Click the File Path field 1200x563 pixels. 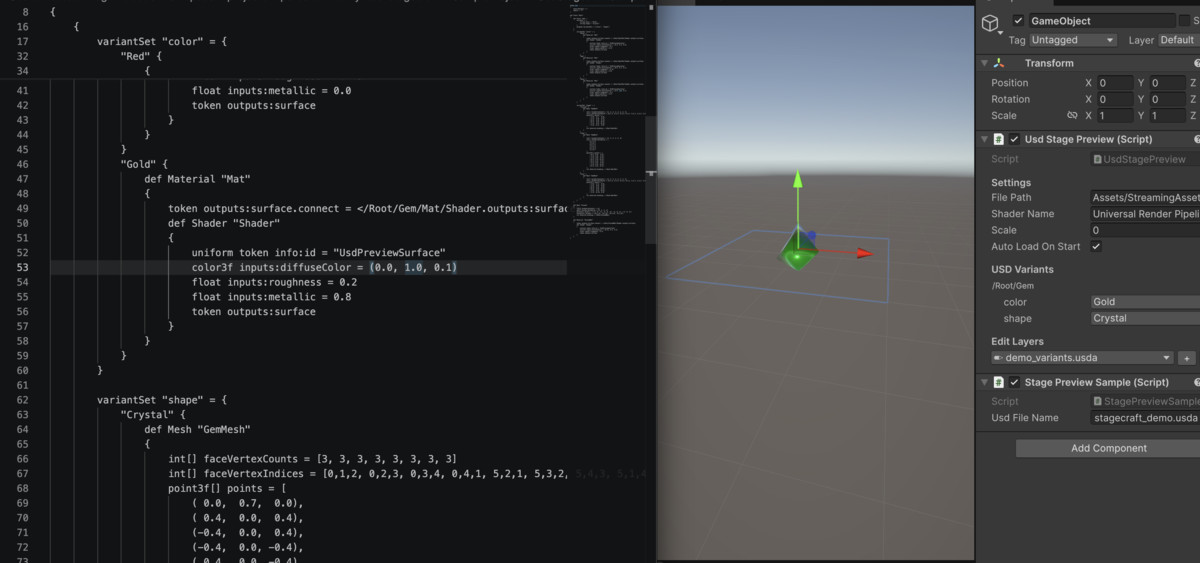click(1145, 198)
